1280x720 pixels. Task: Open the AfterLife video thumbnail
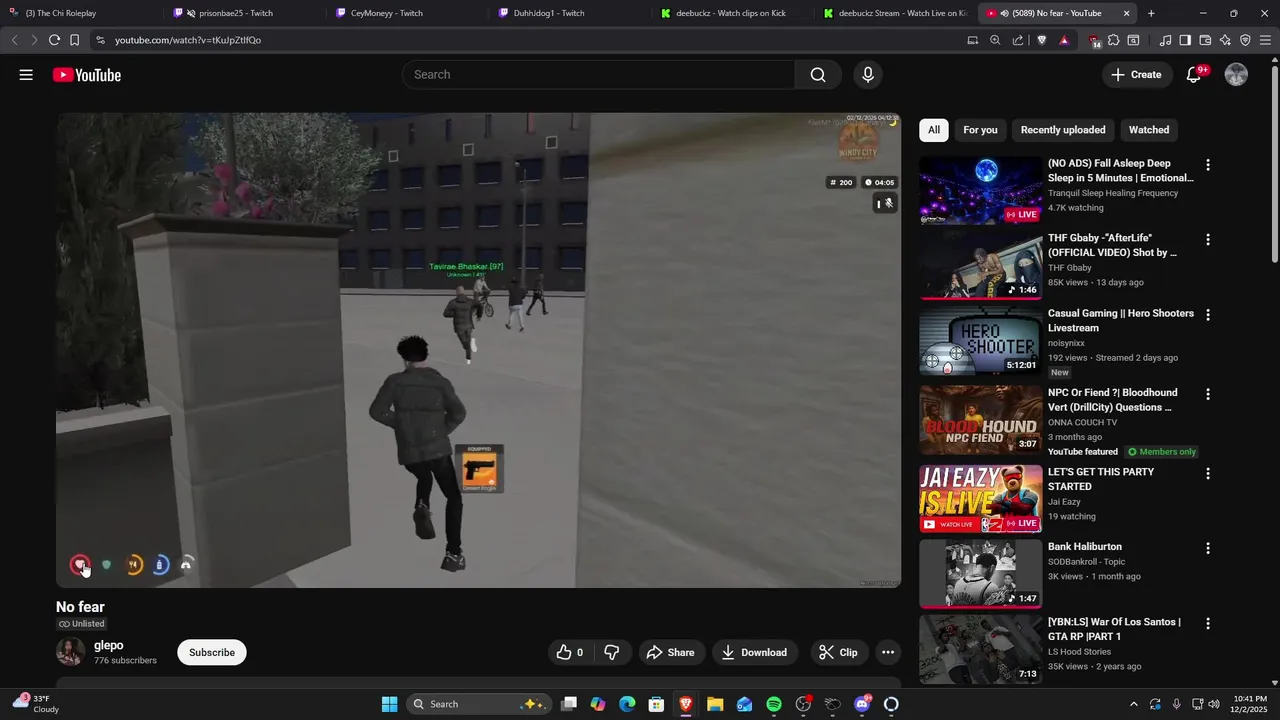click(981, 266)
